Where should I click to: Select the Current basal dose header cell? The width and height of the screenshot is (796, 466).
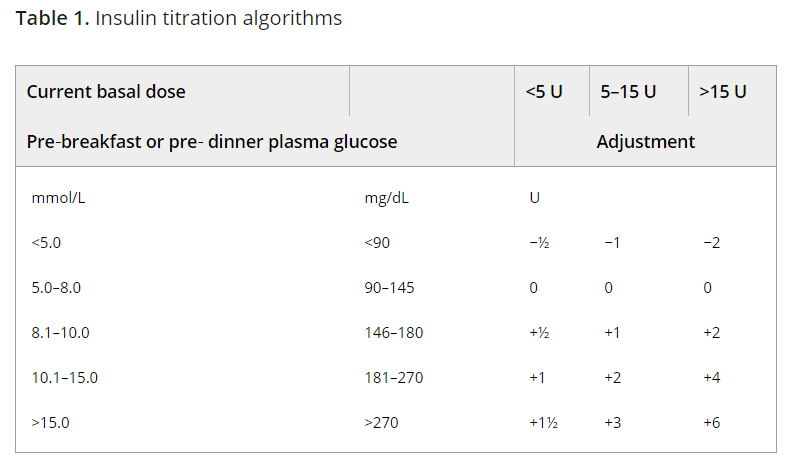pyautogui.click(x=106, y=92)
